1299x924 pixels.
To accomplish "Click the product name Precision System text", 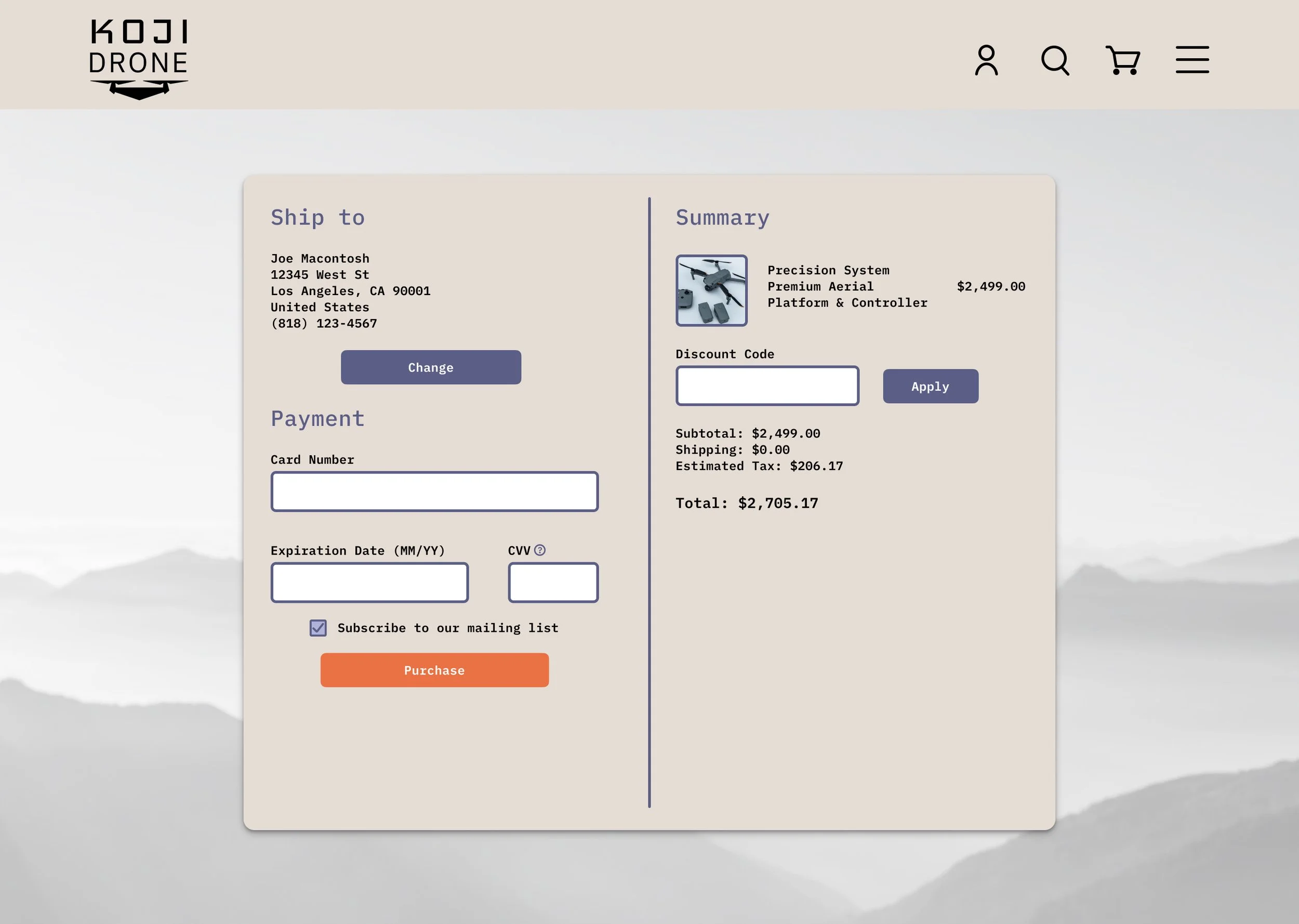I will coord(847,287).
